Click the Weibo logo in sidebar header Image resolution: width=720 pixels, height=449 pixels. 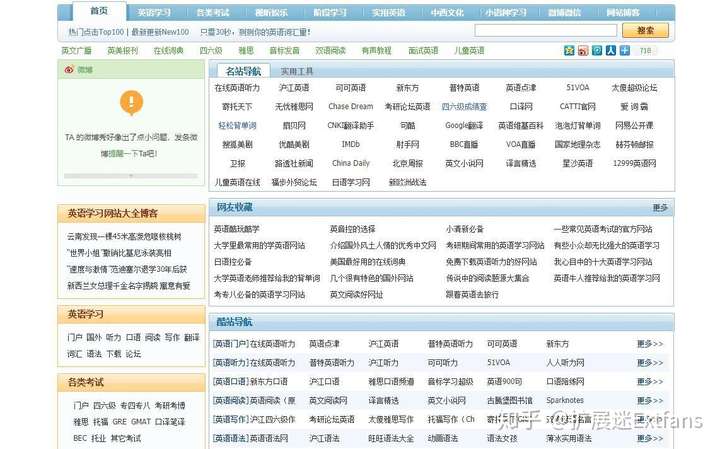(x=69, y=70)
